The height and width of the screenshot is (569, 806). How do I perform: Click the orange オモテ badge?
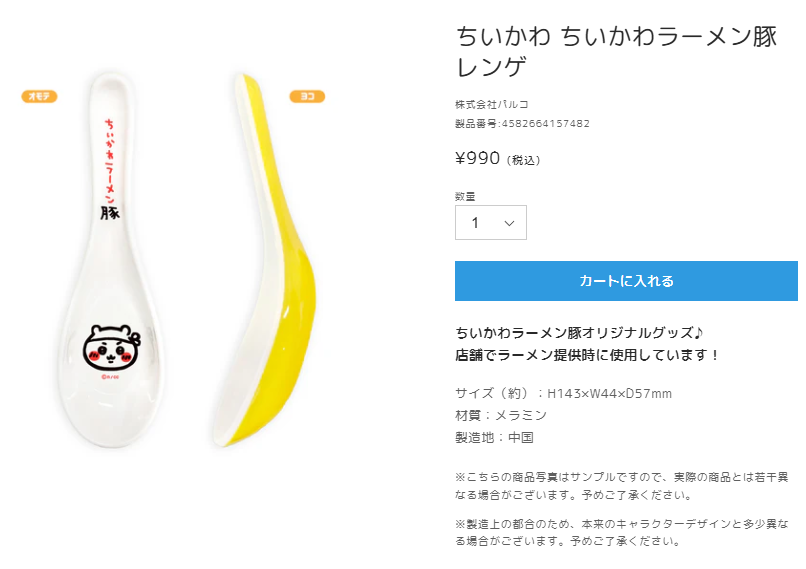point(39,96)
